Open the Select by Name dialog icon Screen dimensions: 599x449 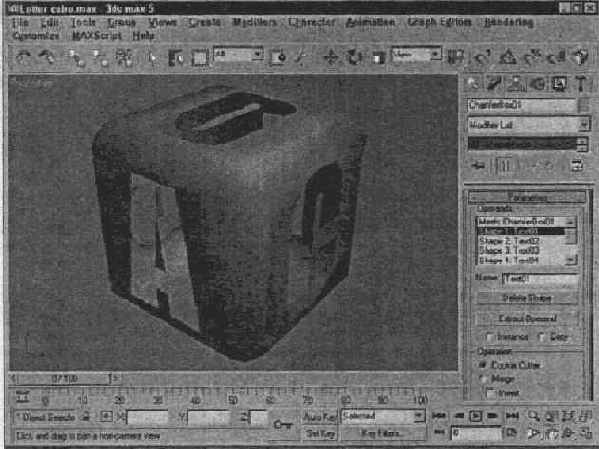(176, 58)
